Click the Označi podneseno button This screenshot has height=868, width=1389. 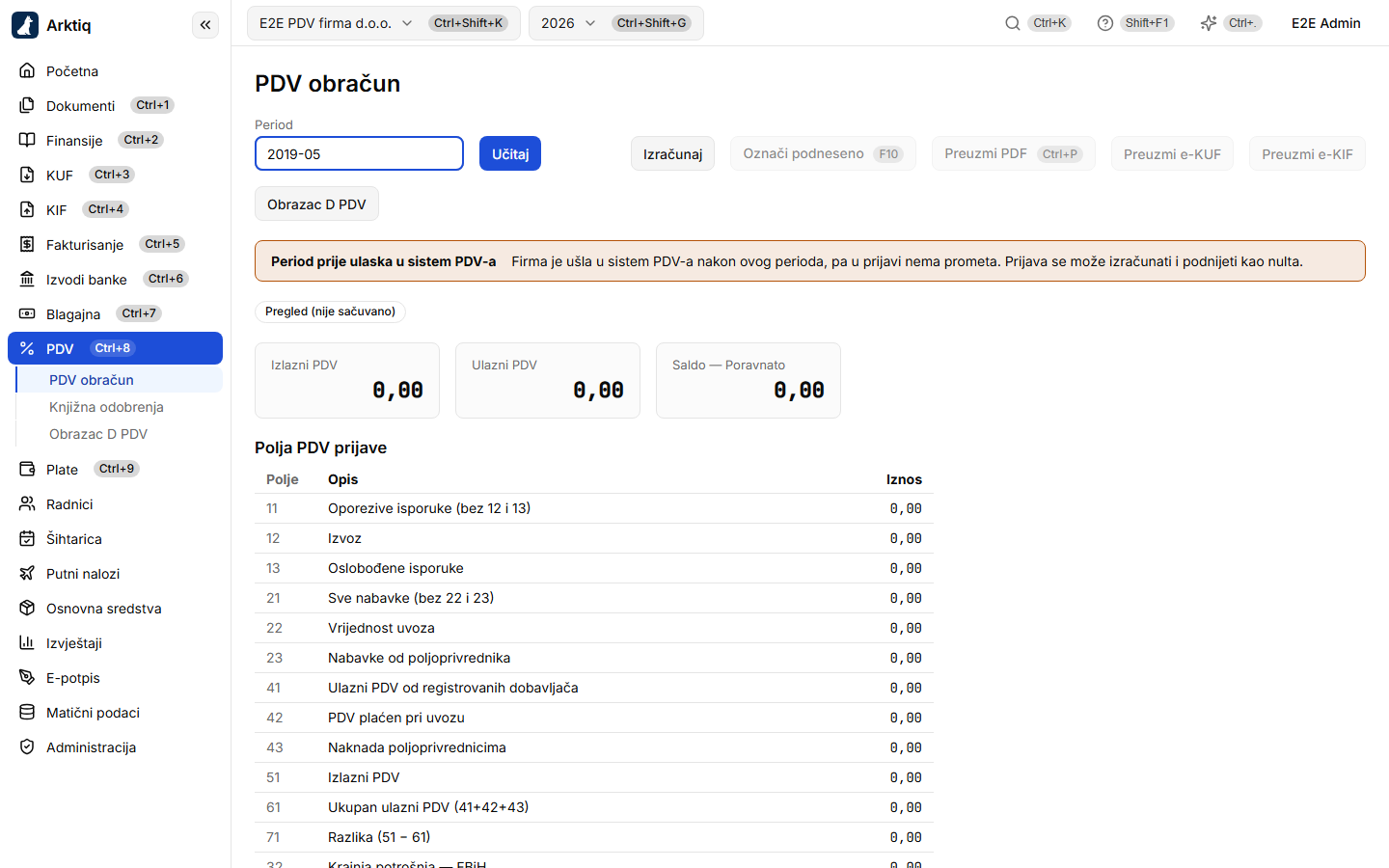coord(823,153)
